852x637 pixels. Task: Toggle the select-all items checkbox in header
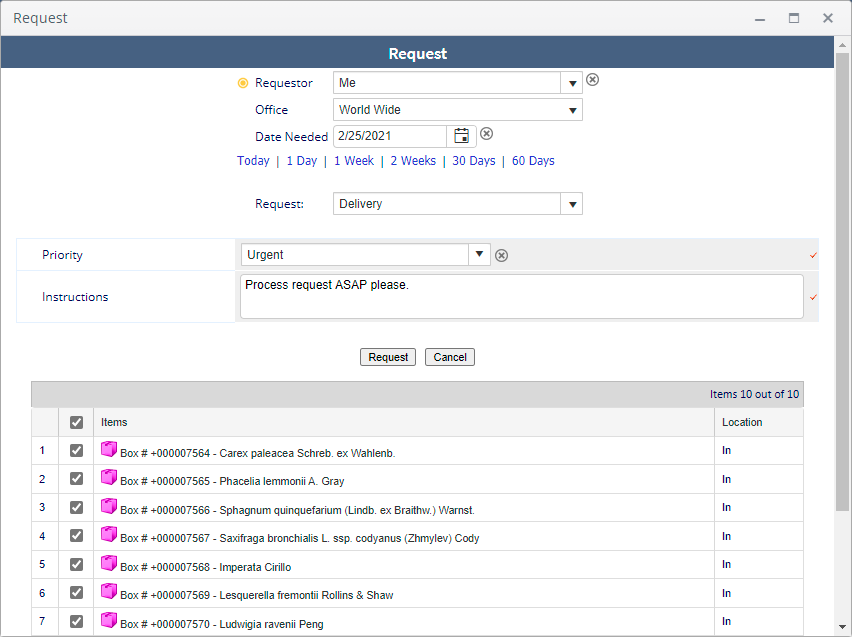[77, 422]
